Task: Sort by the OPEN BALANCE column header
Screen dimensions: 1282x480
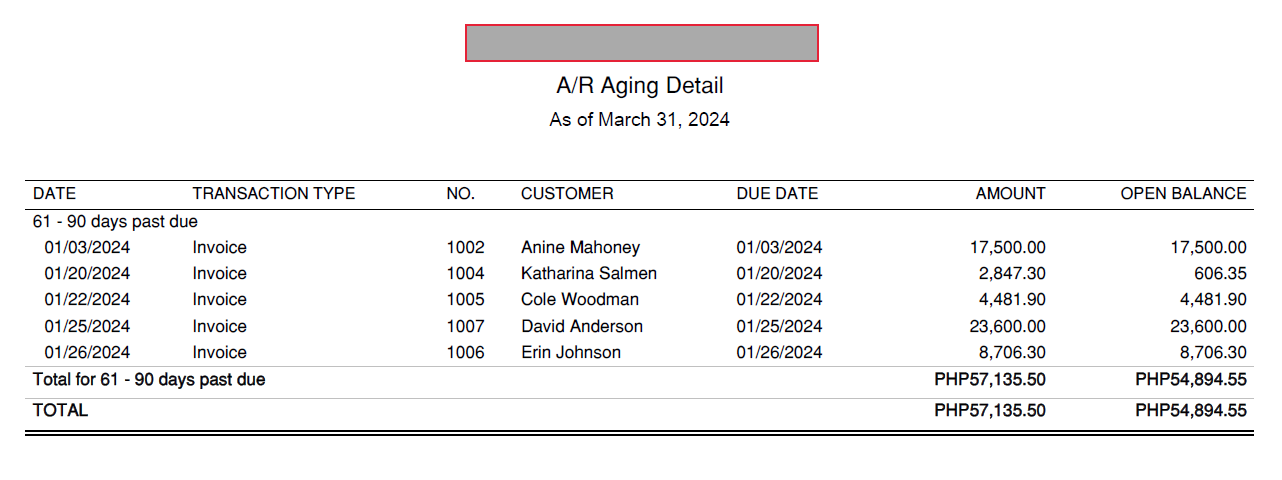Action: (1183, 194)
